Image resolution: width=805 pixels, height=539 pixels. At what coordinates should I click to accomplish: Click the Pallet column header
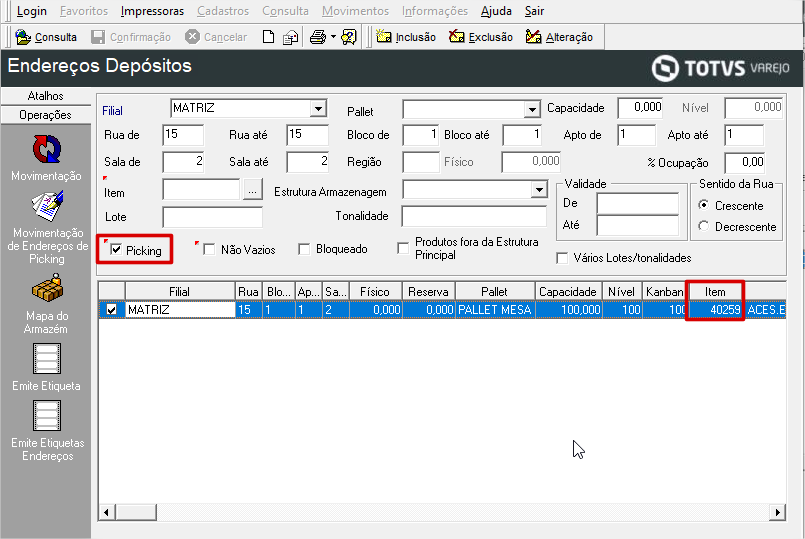[x=494, y=292]
